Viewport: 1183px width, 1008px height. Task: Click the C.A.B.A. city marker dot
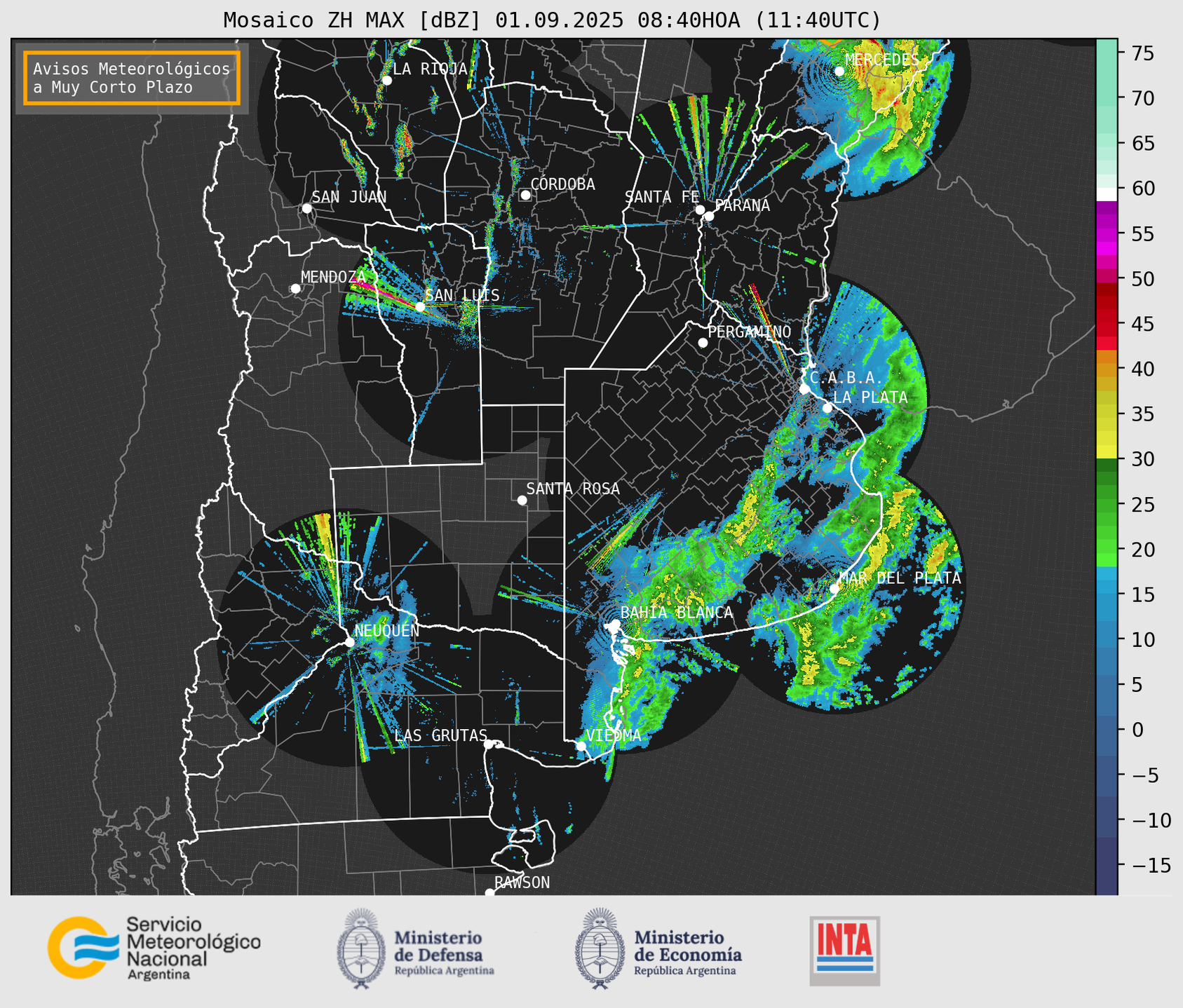[805, 389]
